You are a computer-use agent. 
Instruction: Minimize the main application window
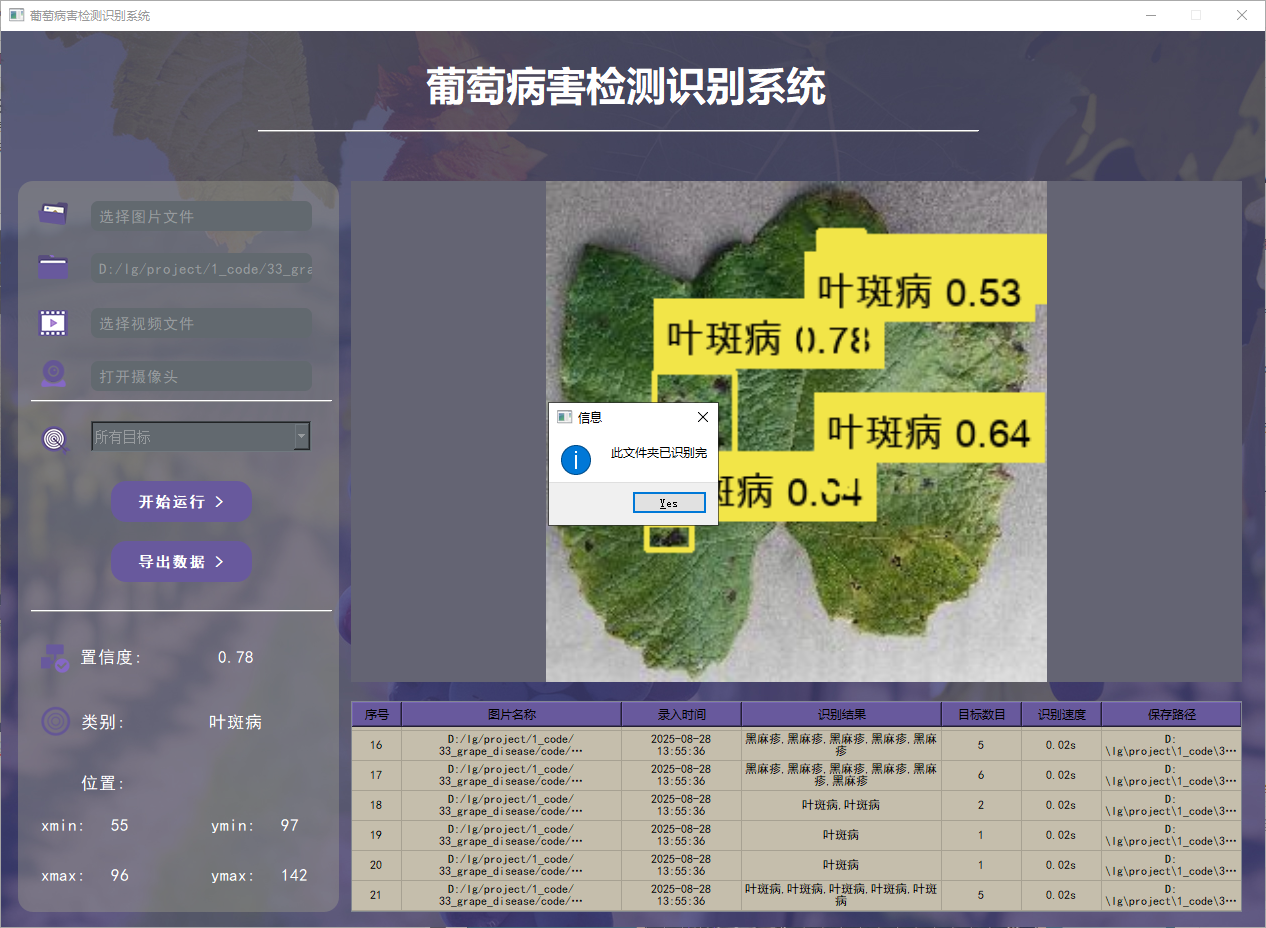(1151, 15)
